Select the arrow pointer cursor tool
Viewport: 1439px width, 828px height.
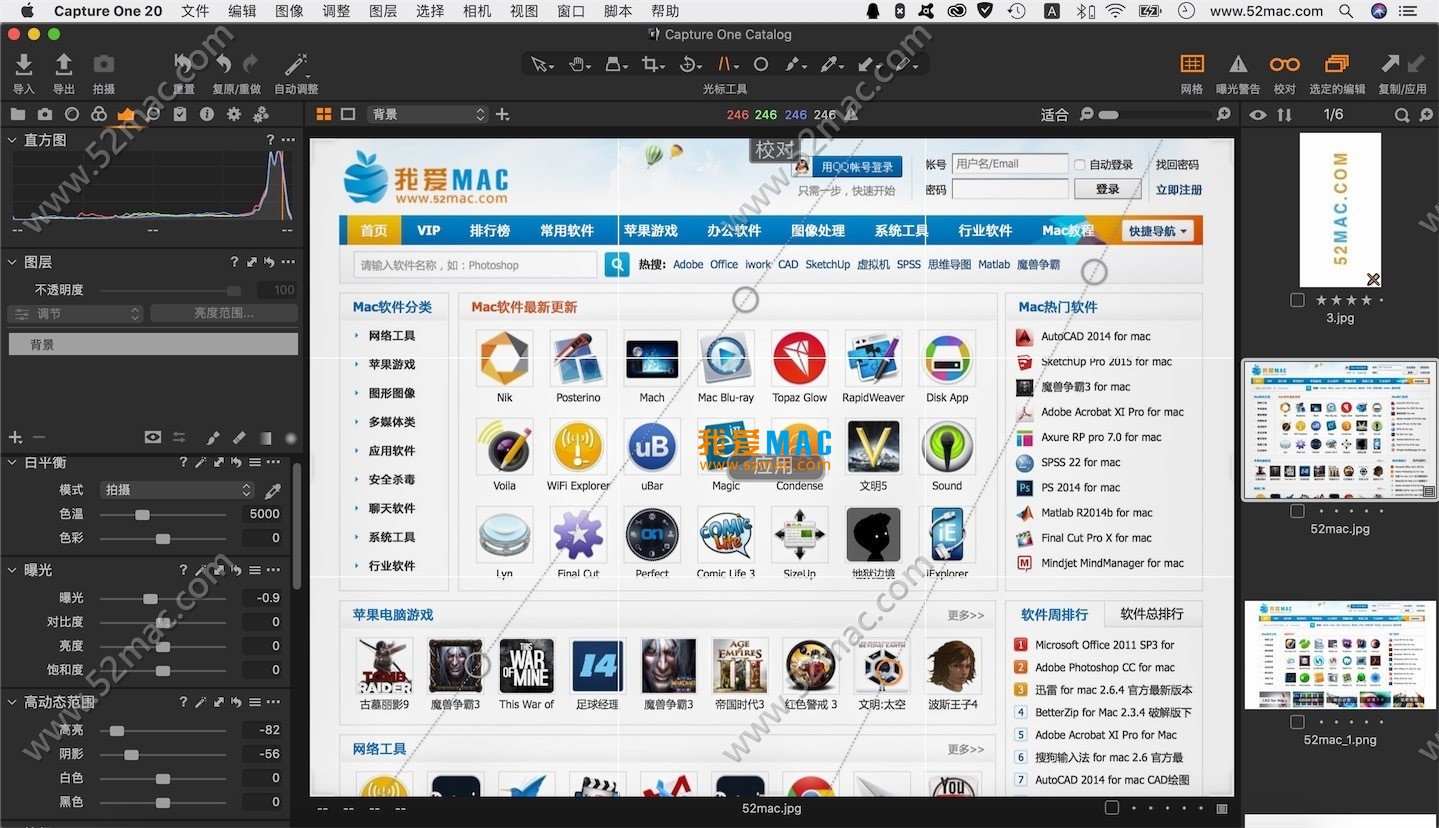tap(540, 64)
